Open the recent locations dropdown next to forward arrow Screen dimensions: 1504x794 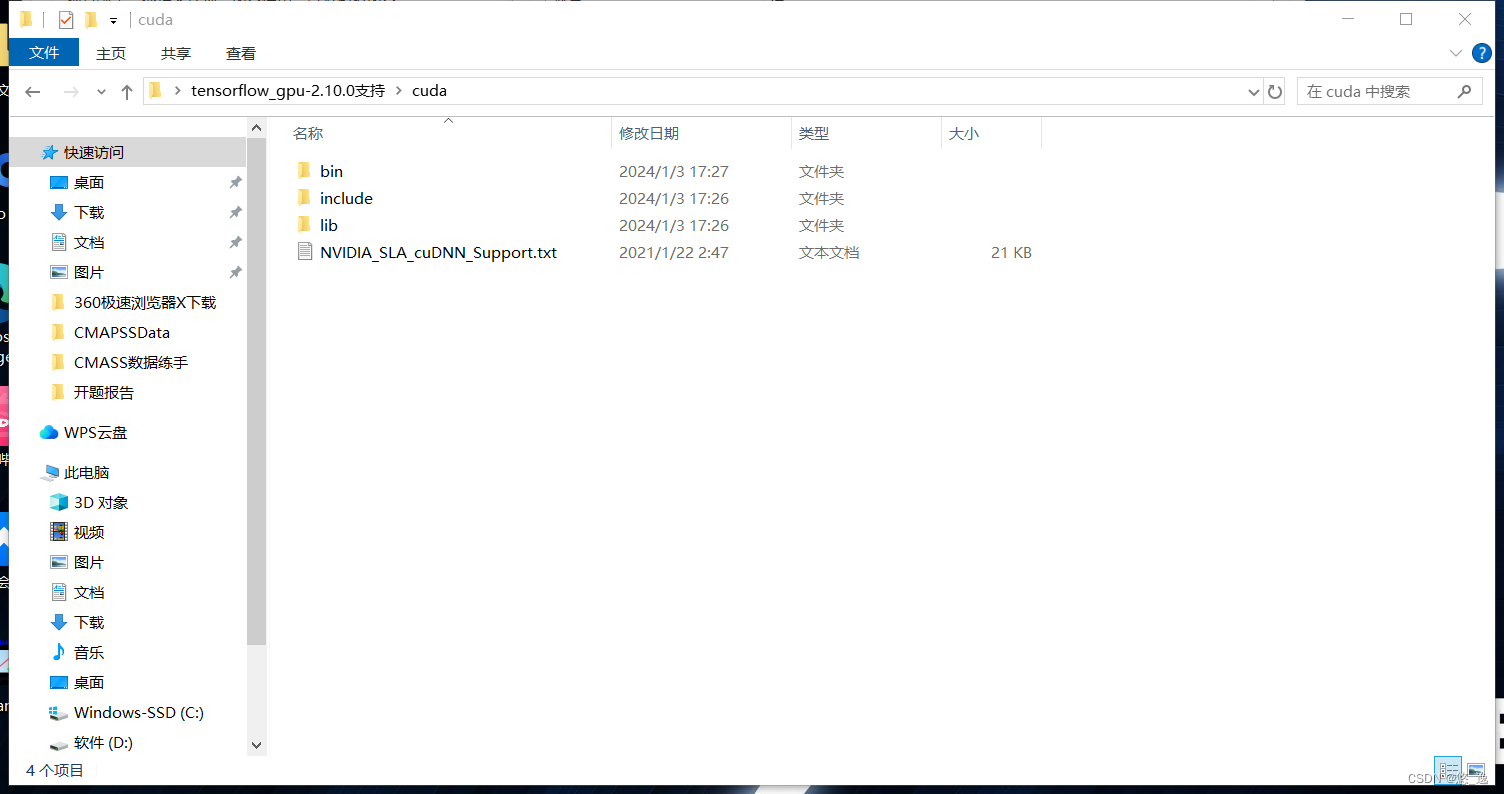[101, 91]
